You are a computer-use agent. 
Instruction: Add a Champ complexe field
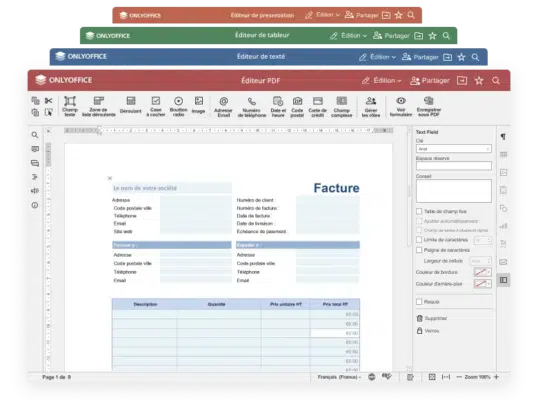coord(342,106)
